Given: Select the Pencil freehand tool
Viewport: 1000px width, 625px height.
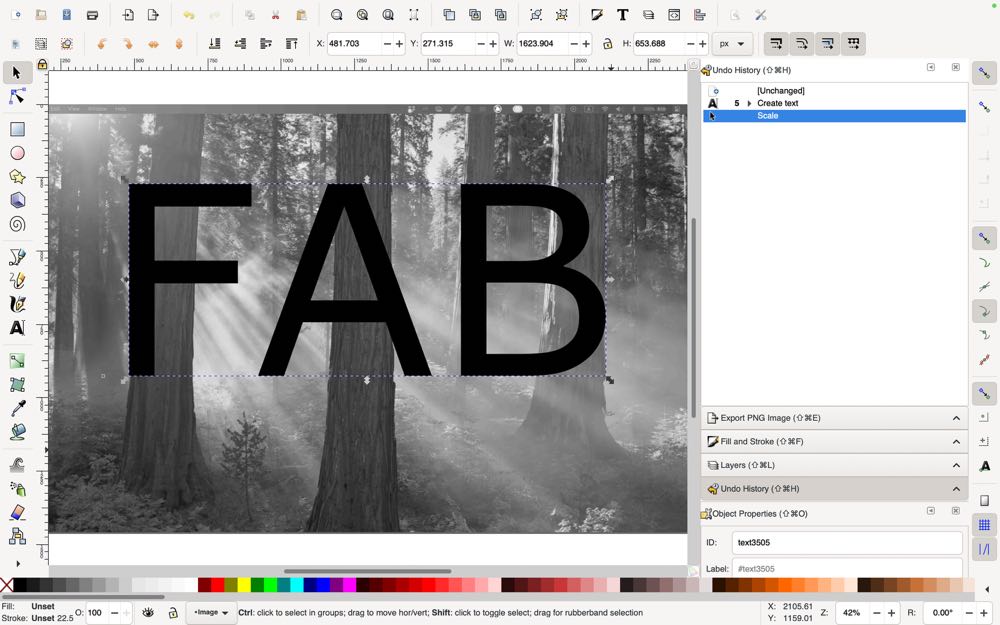Looking at the screenshot, I should point(17,281).
